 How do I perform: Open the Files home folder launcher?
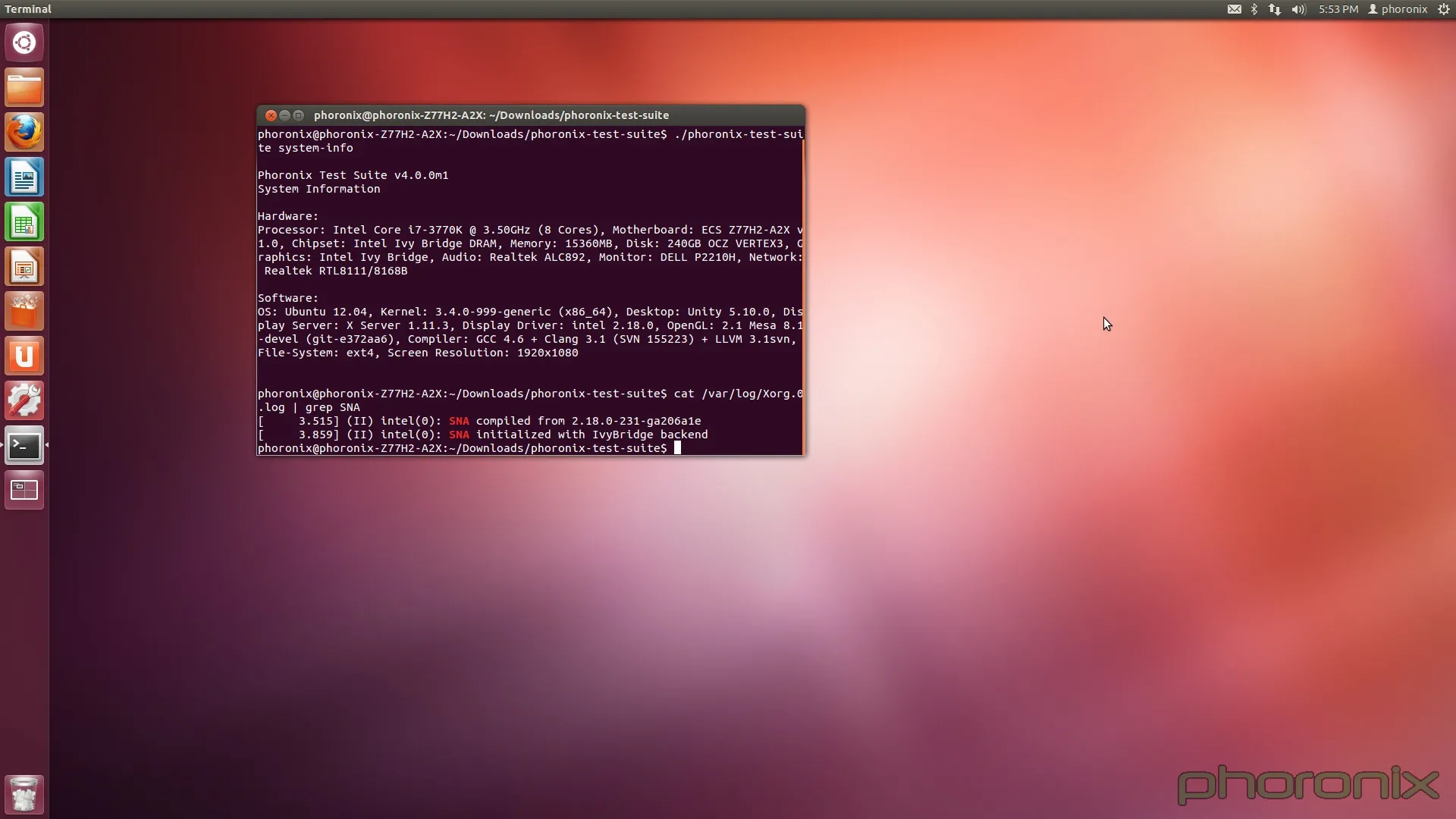coord(24,87)
